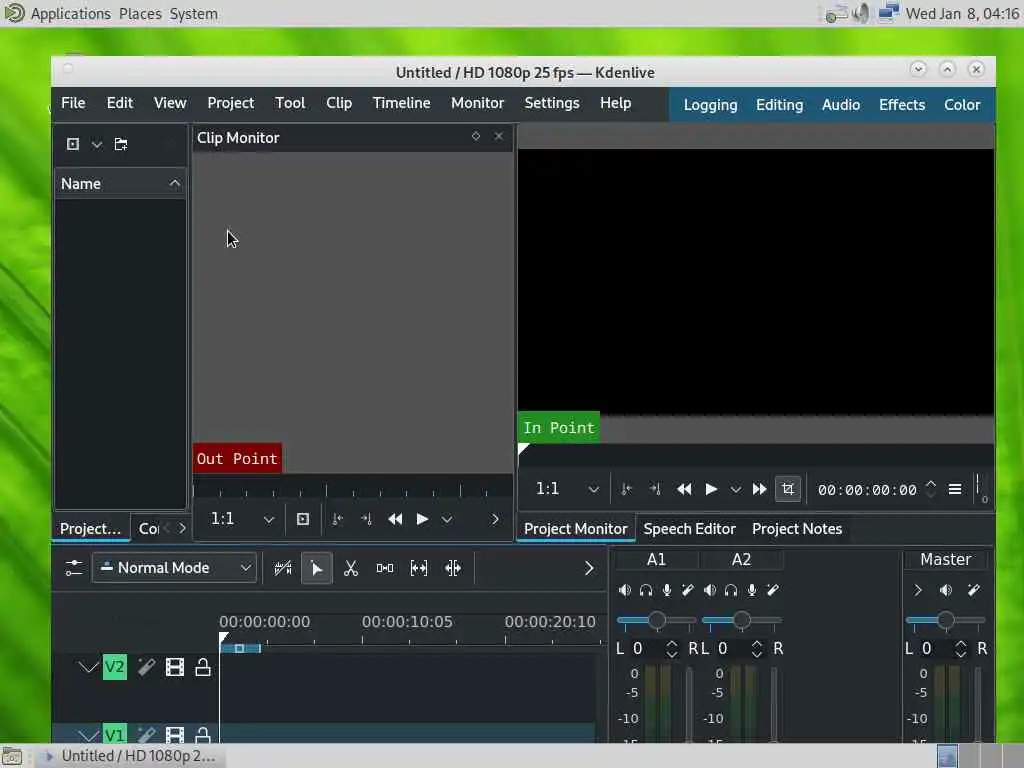Open Clip Monitor play options arrow
The image size is (1024, 768).
(447, 520)
